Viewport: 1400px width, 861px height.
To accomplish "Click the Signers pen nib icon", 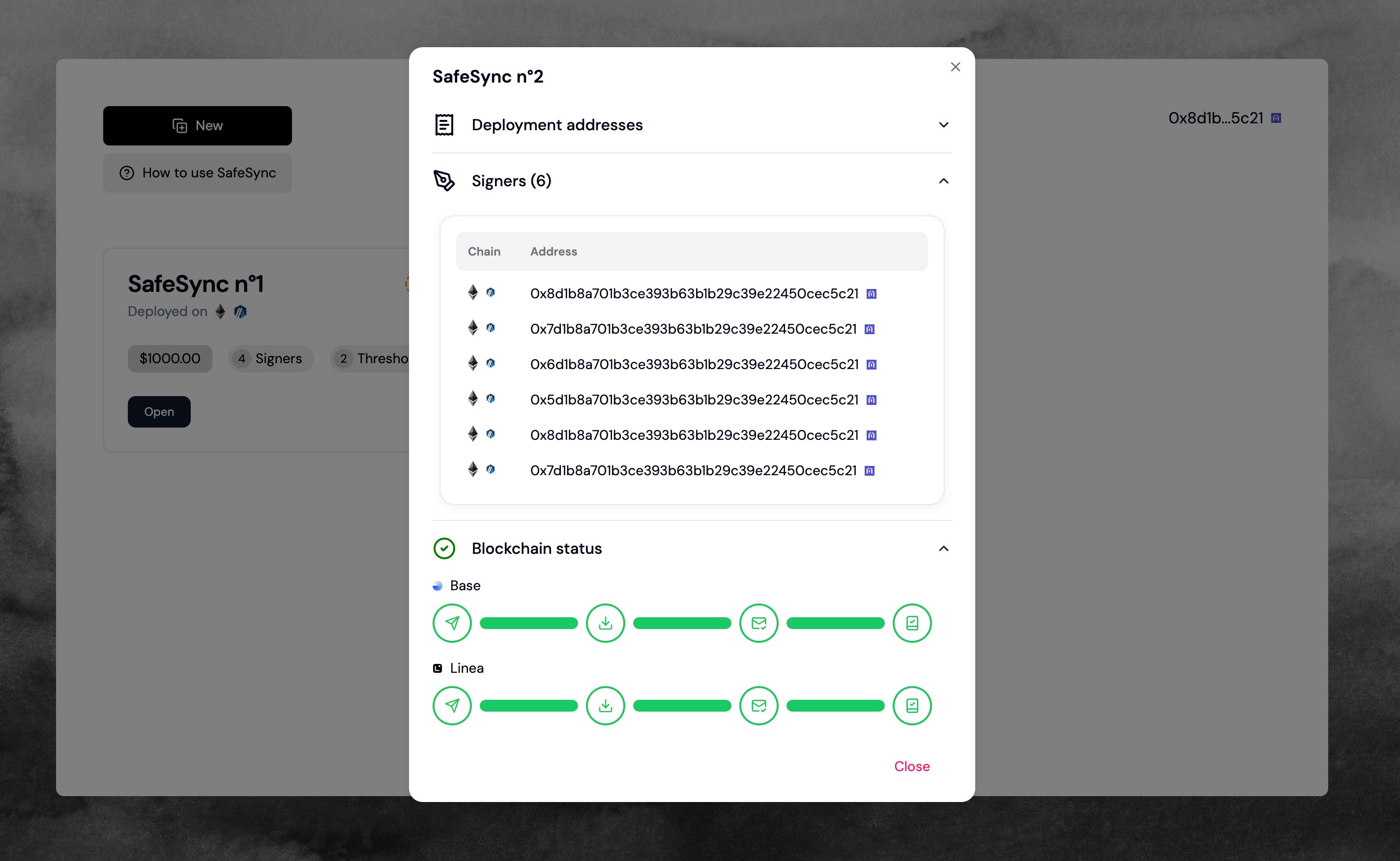I will [444, 180].
